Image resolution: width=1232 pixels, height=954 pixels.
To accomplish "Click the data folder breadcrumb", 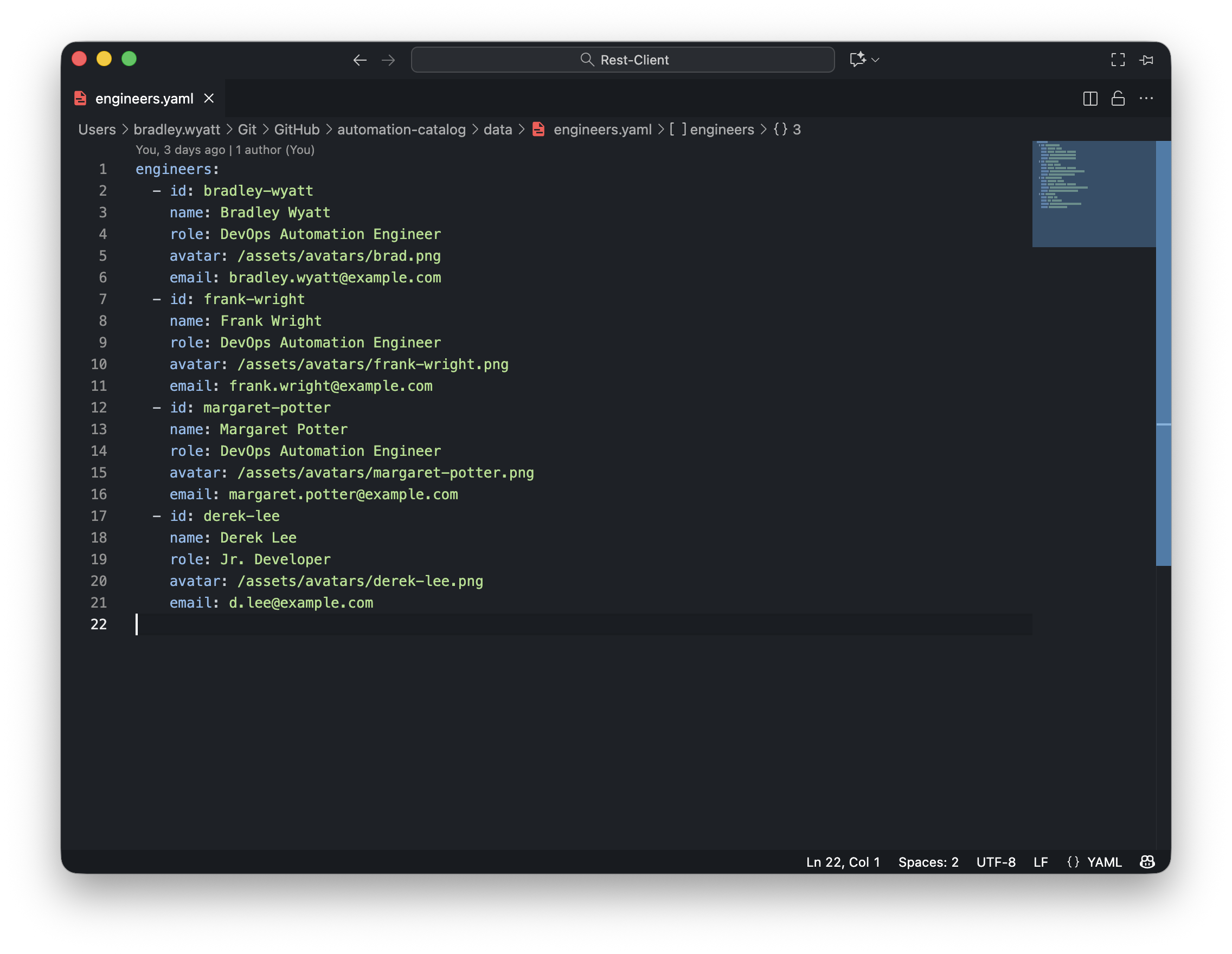I will [x=498, y=130].
